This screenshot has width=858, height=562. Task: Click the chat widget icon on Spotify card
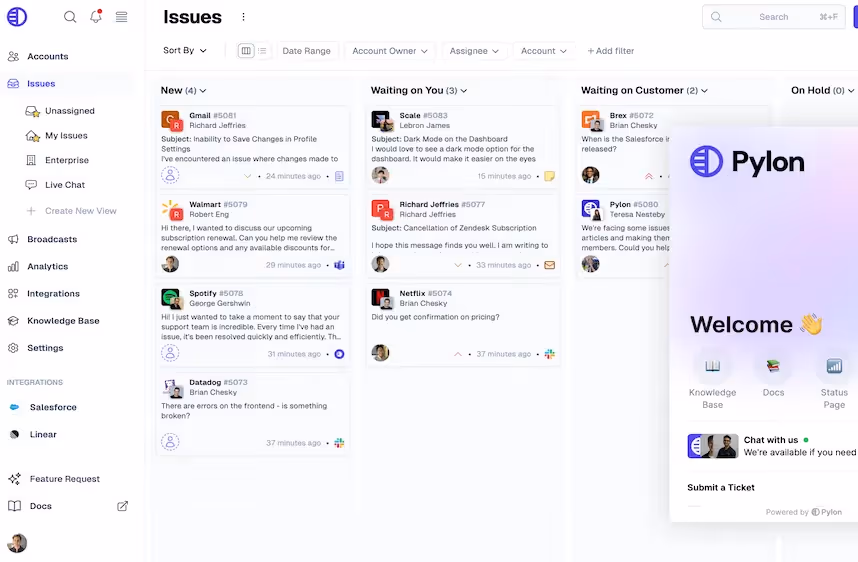pos(339,354)
